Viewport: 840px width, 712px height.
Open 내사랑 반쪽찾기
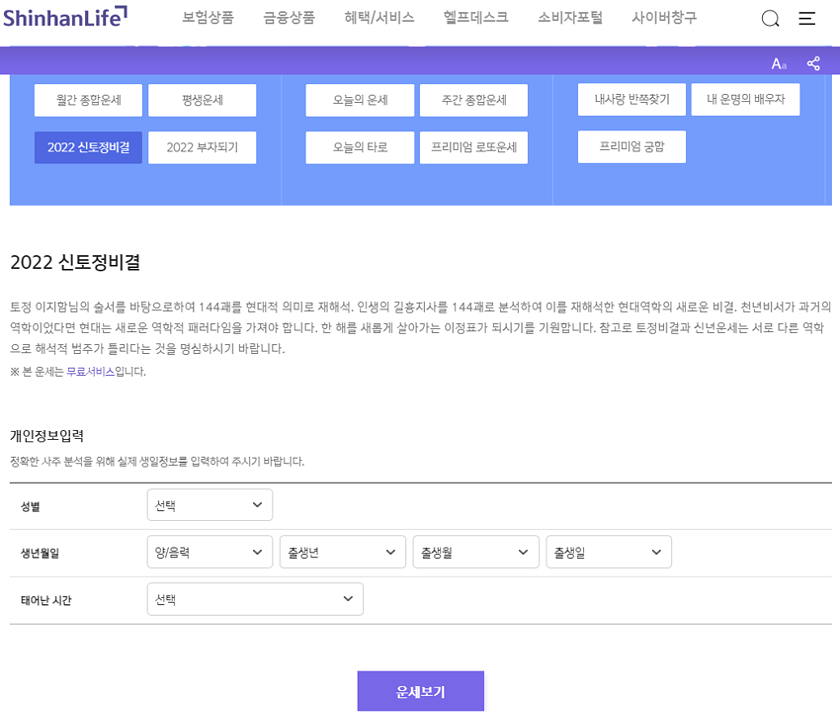tap(632, 100)
